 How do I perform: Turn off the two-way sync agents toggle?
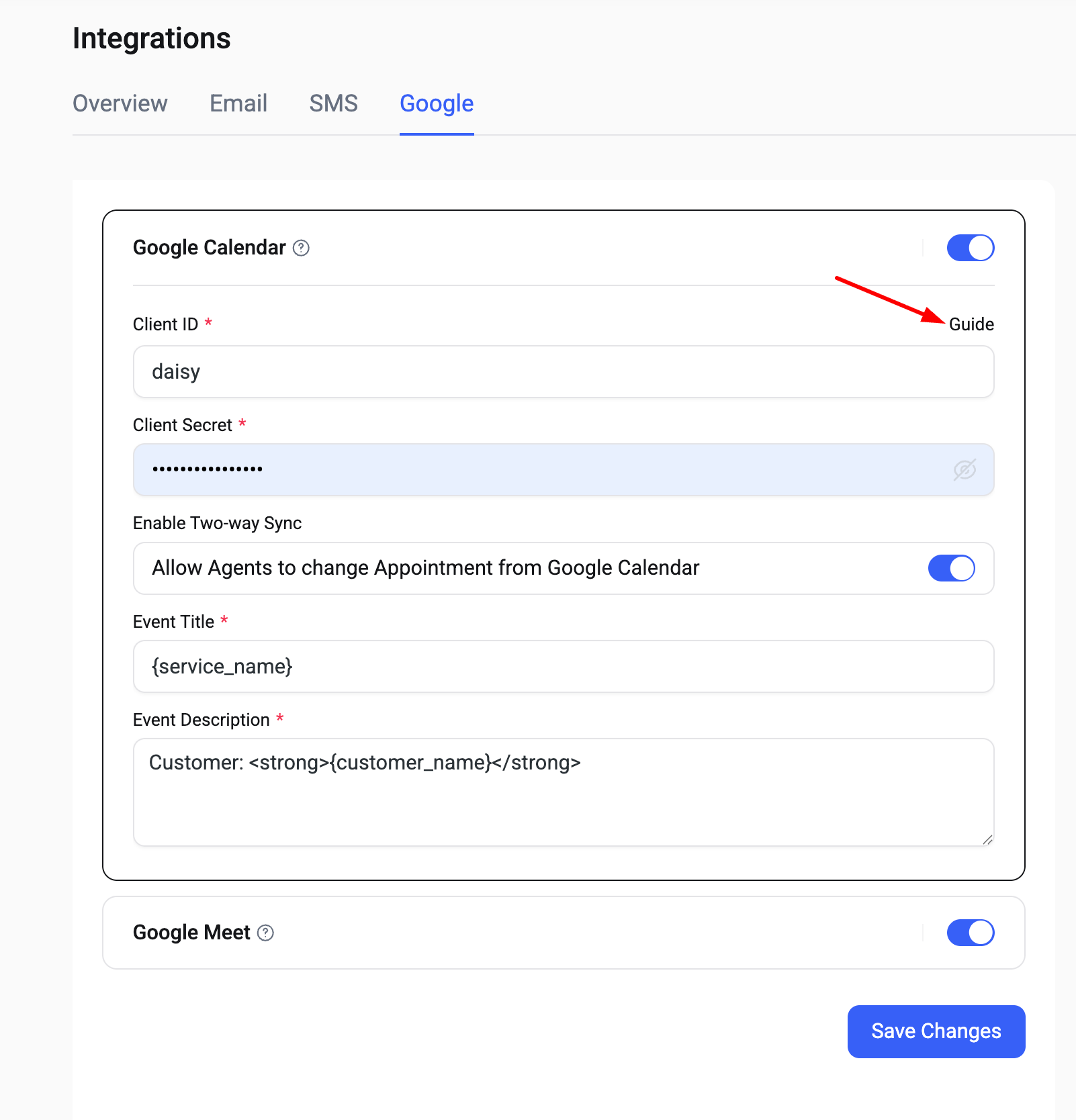(951, 568)
